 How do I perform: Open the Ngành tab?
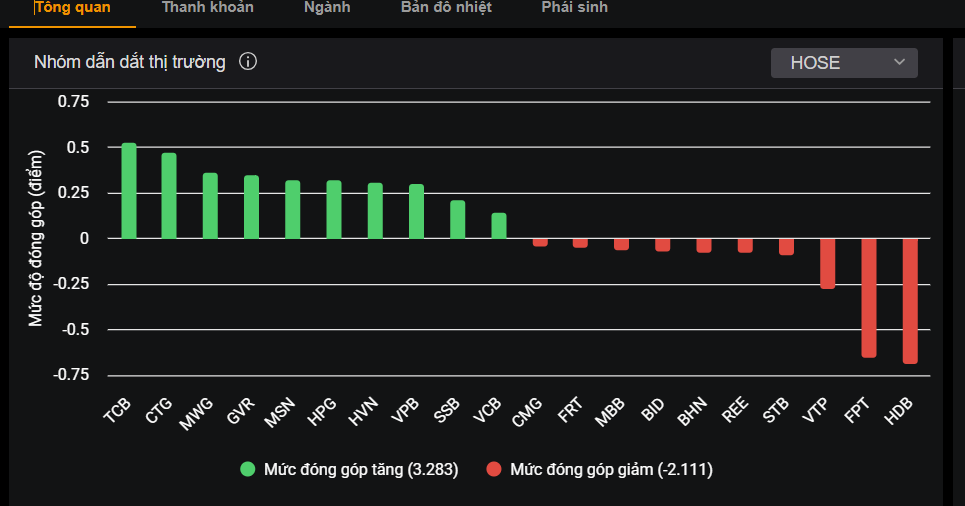[328, 8]
